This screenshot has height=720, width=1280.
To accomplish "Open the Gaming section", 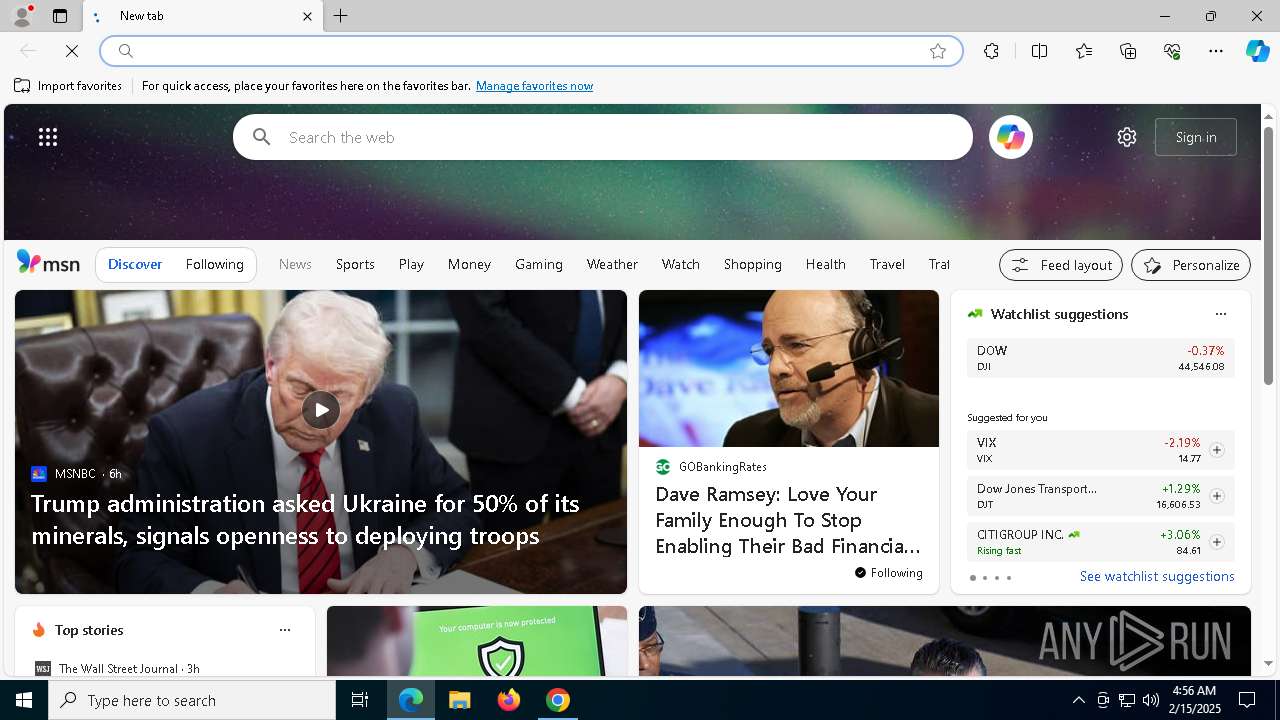I will click(539, 264).
